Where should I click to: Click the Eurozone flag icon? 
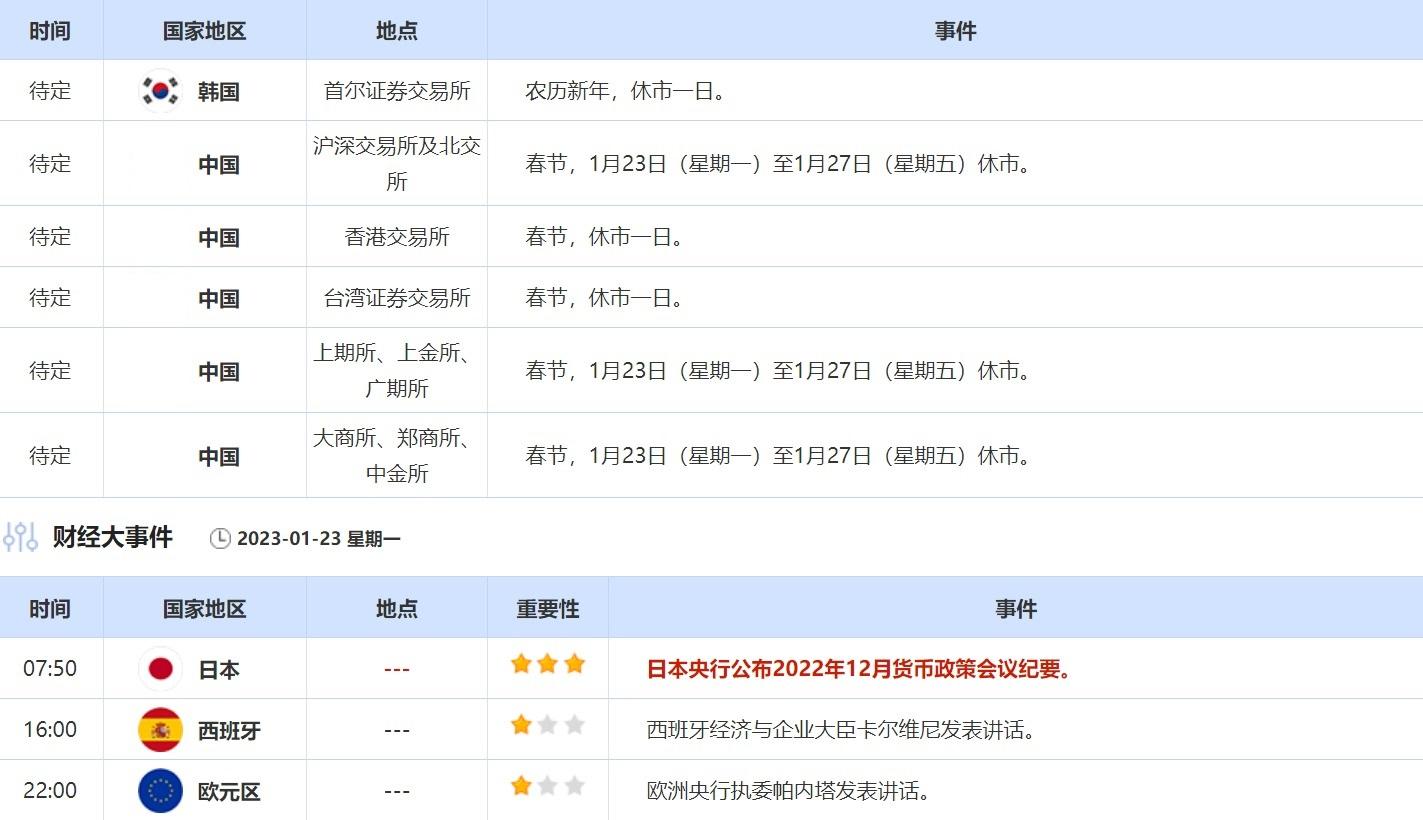click(x=160, y=791)
